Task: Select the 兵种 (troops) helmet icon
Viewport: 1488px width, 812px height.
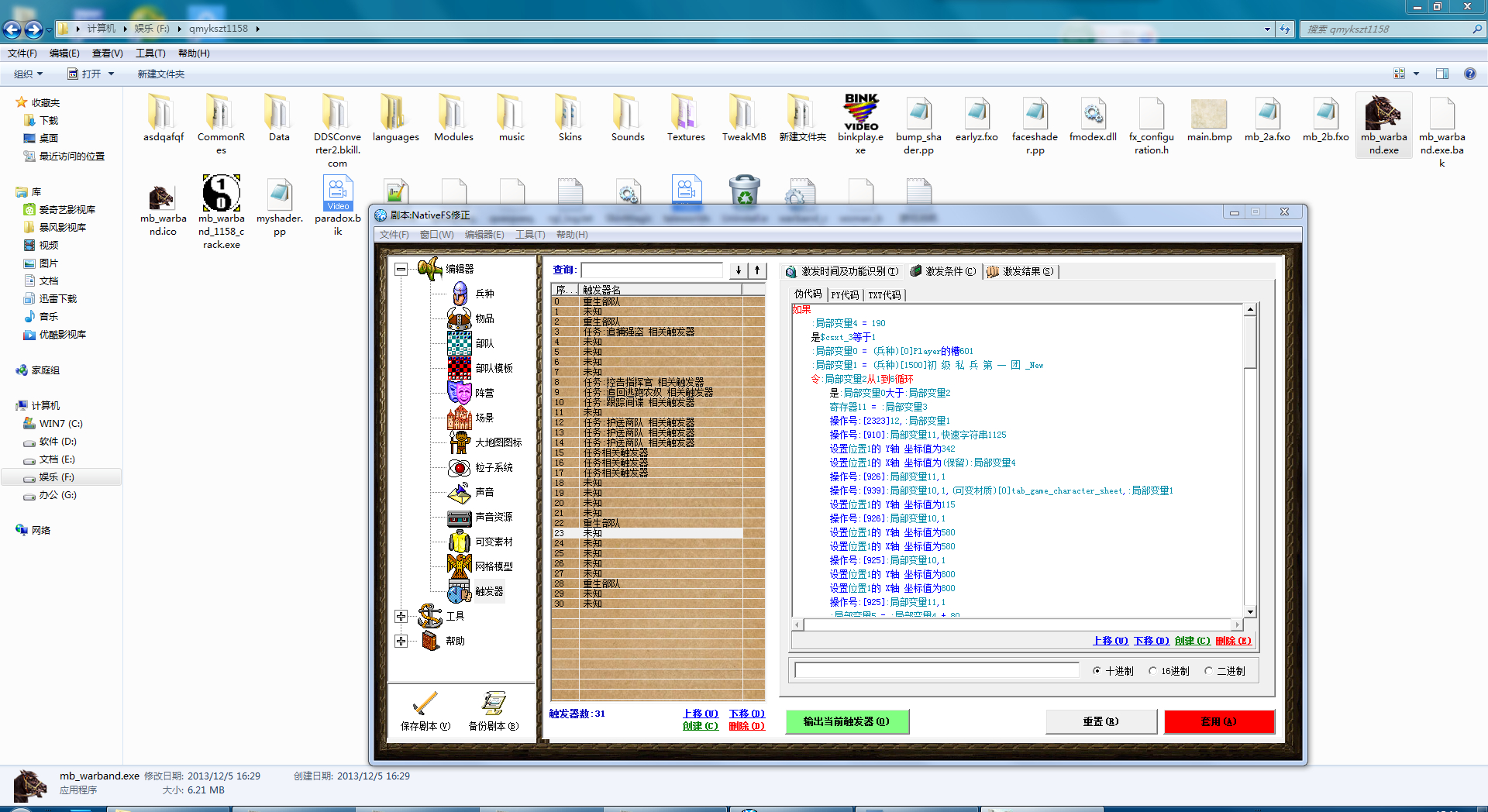Action: 460,294
